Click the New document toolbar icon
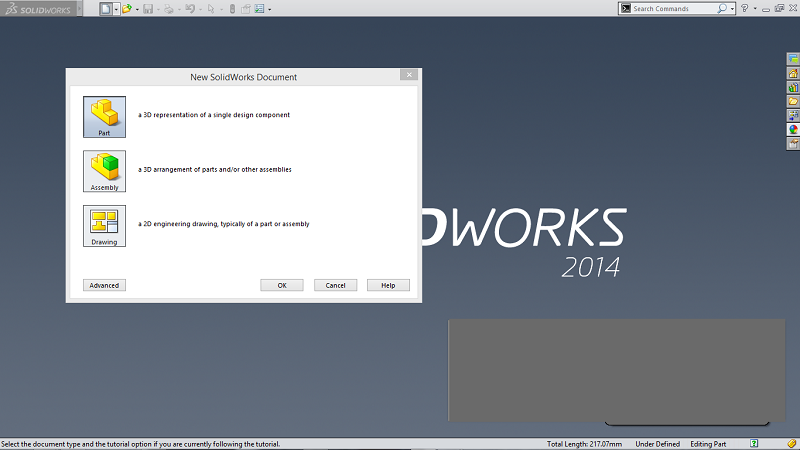800x450 pixels. click(x=106, y=9)
